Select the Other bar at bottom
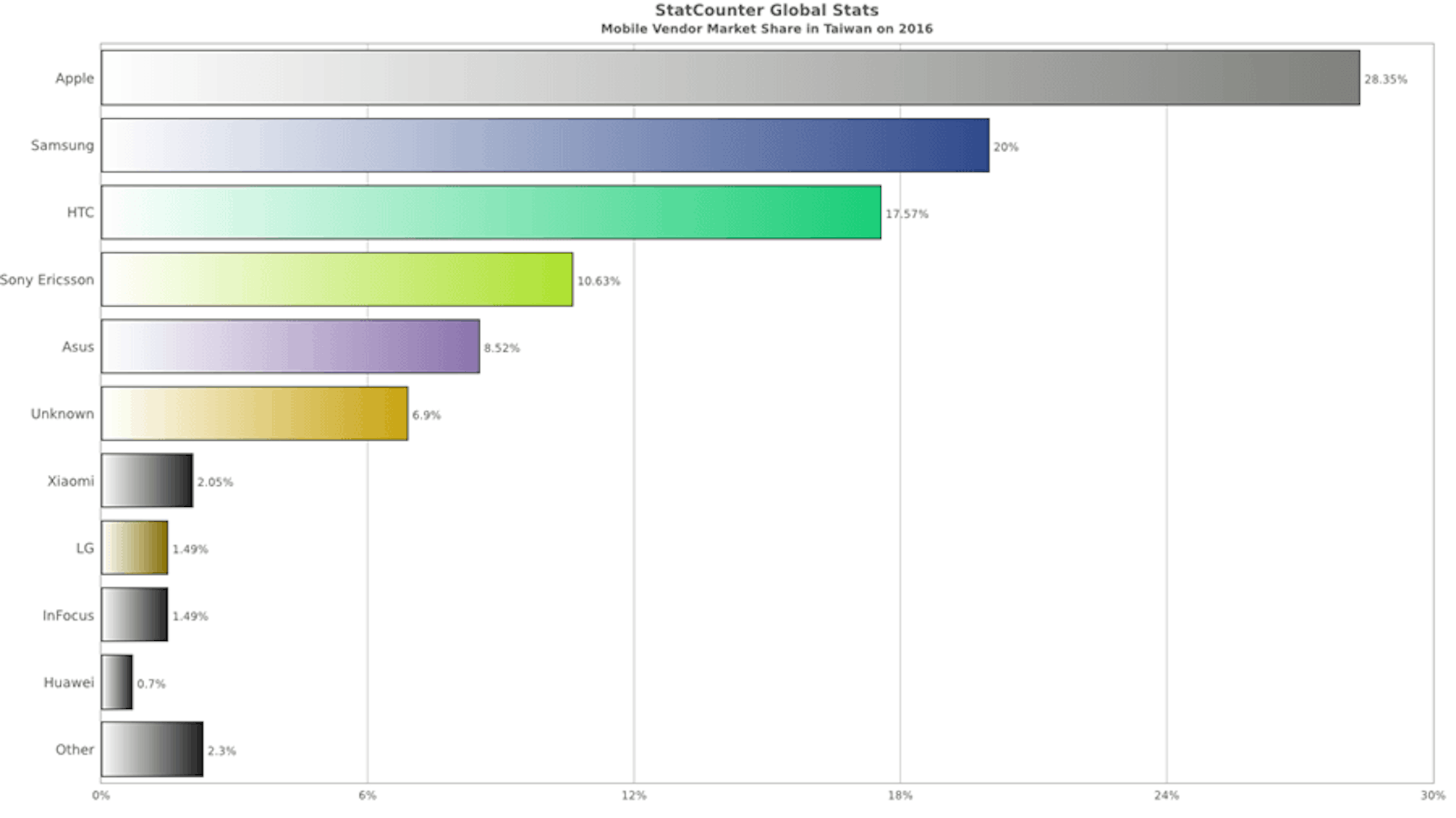Screen dimensions: 1456x818 (152, 749)
